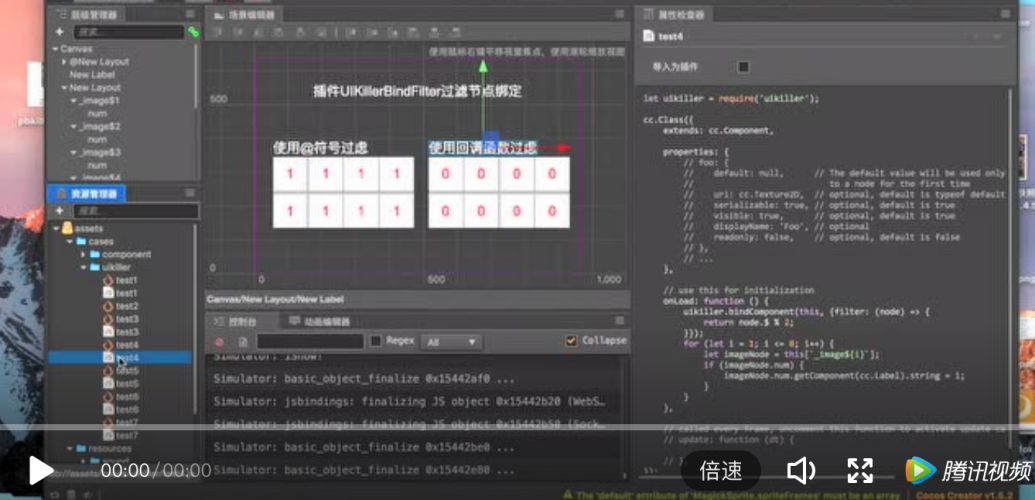Collapse the _image$3 node
Viewport: 1035px width, 500px height.
pyautogui.click(x=73, y=153)
